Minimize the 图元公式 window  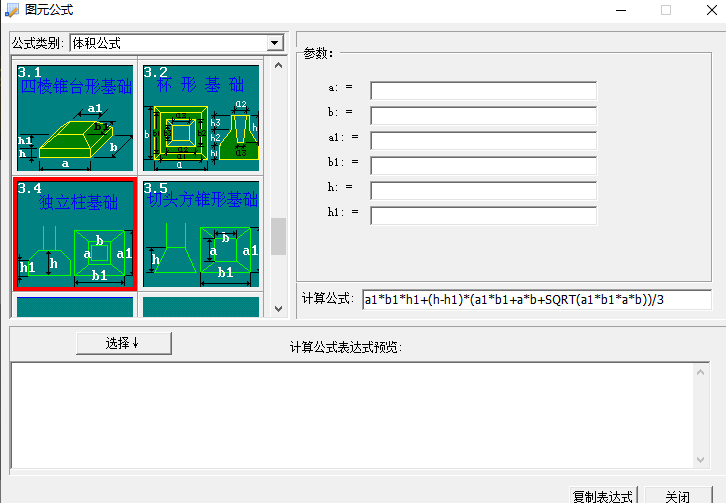pos(621,10)
